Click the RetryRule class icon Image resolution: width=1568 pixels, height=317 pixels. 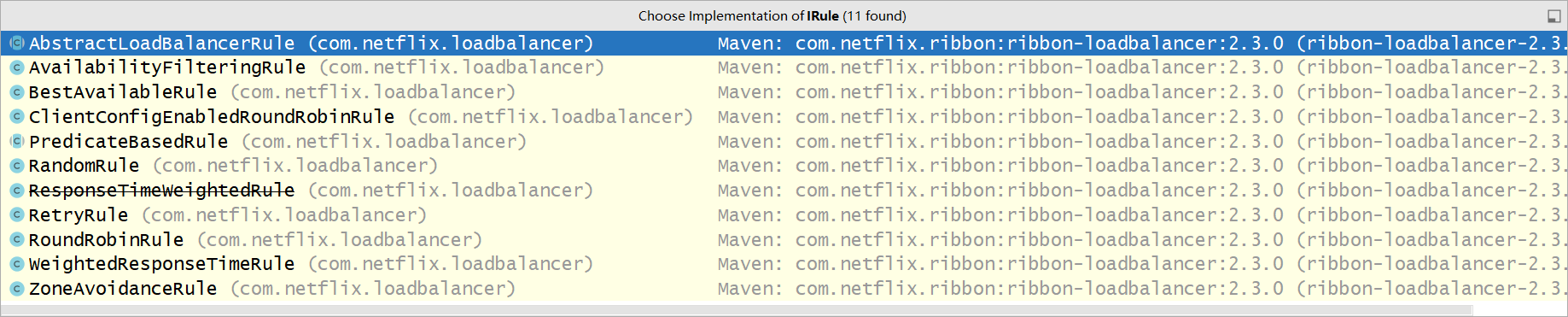(x=16, y=215)
